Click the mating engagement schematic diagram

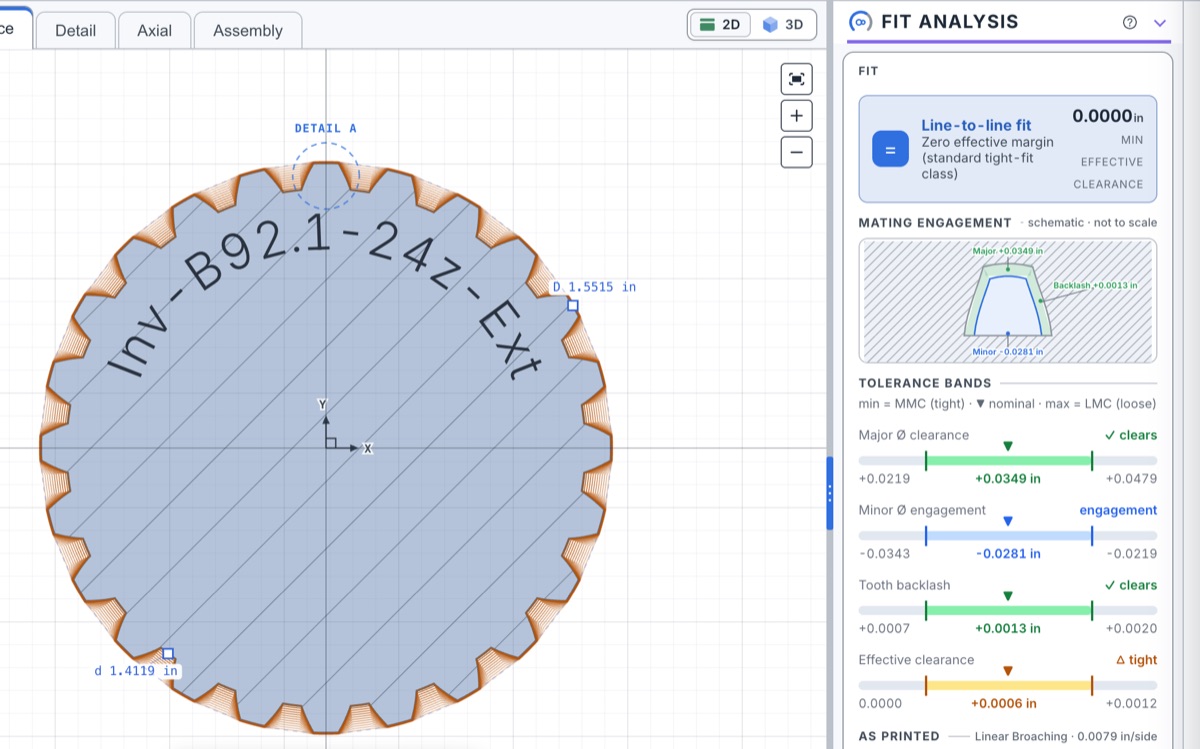click(1008, 300)
